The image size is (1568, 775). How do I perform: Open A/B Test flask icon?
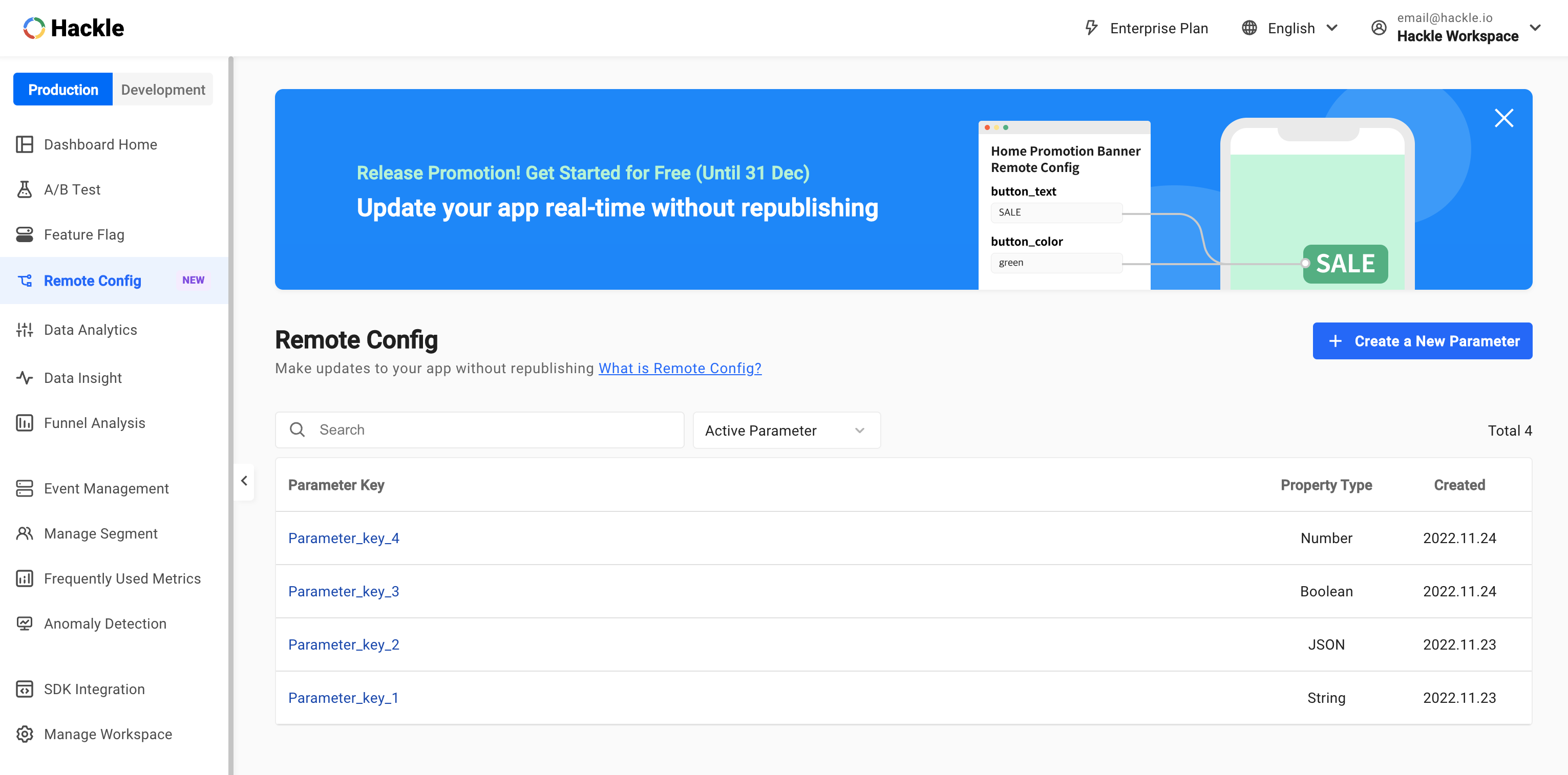pos(25,189)
